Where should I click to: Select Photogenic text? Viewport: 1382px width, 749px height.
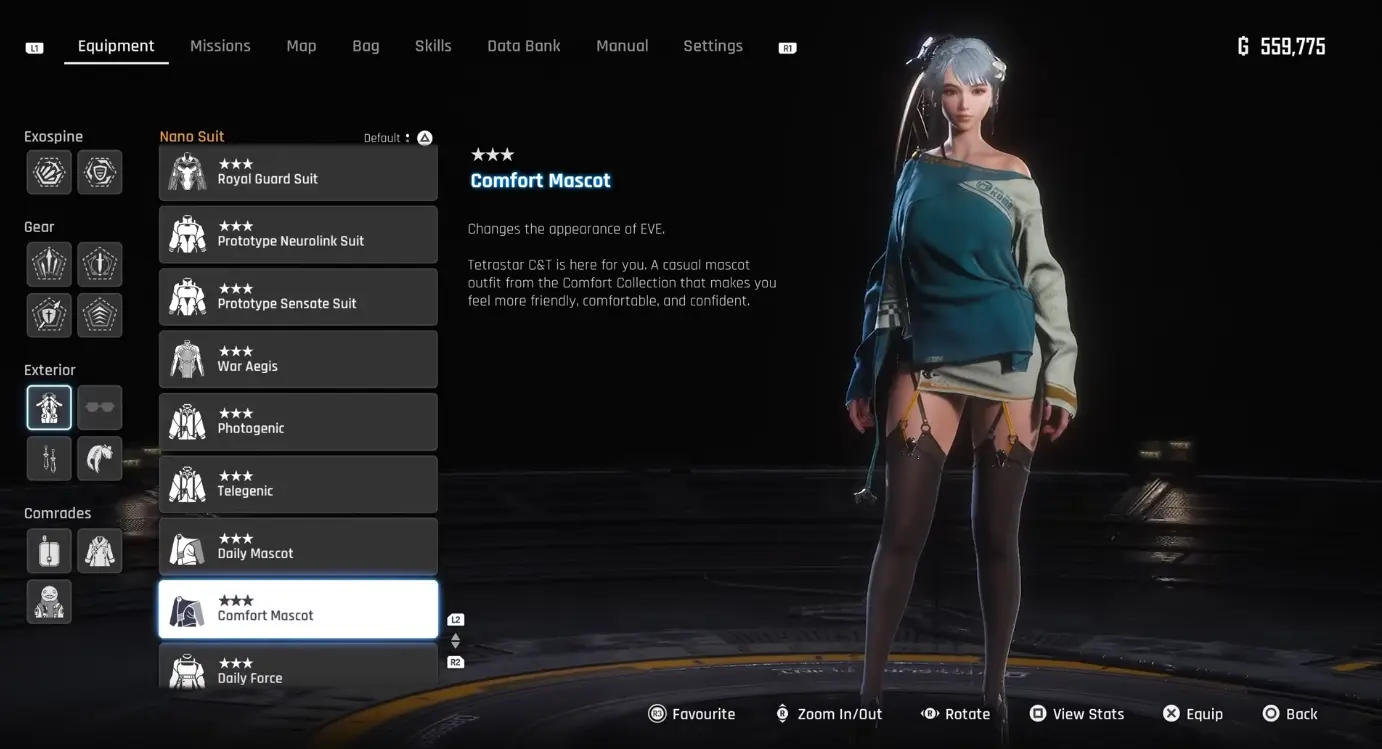pyautogui.click(x=251, y=428)
